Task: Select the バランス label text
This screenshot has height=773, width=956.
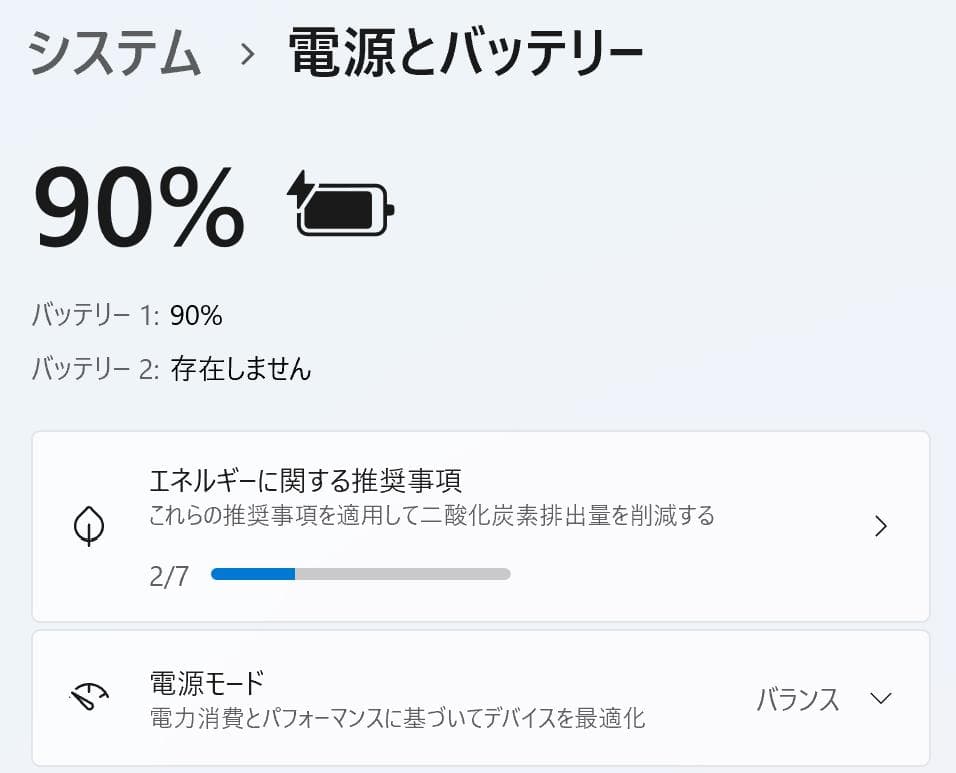Action: 797,701
